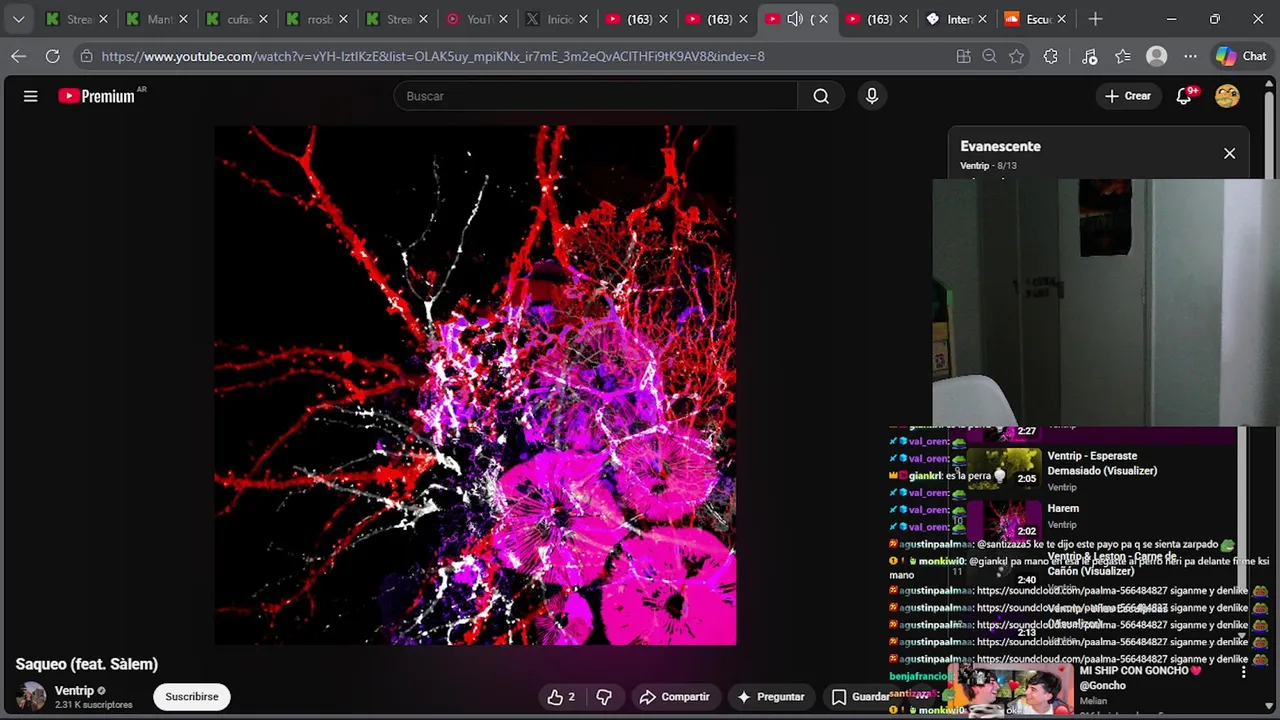
Task: Start voice search with the microphone icon
Action: point(872,96)
